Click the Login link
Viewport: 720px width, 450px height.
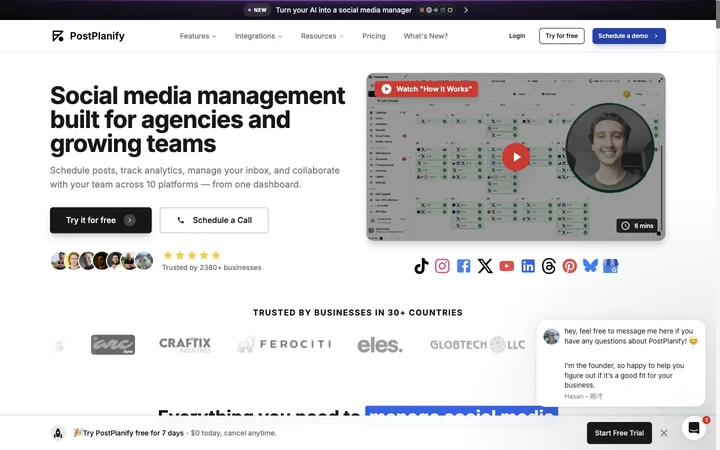[x=517, y=36]
